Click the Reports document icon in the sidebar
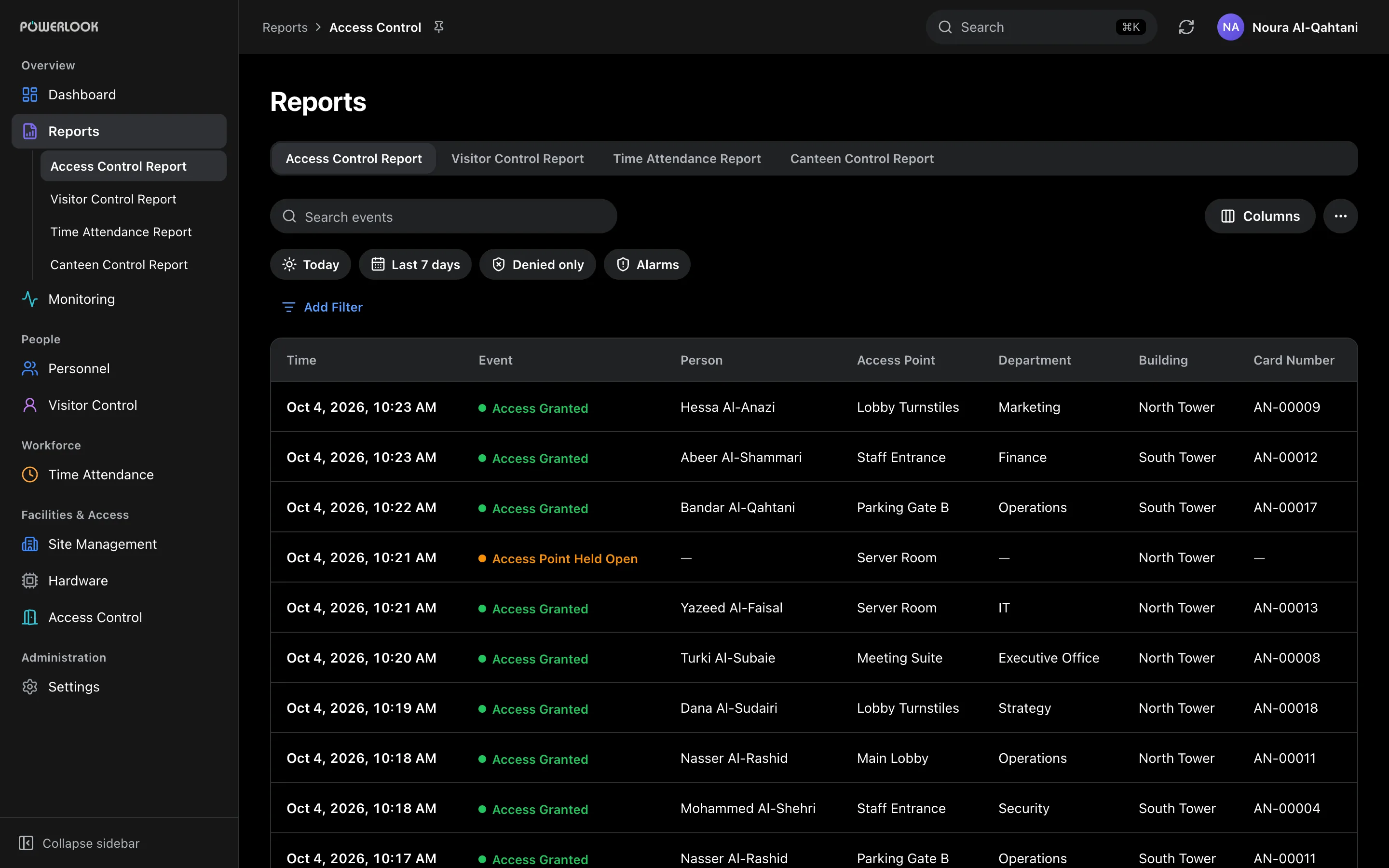Screen dimensions: 1389x868 pyautogui.click(x=30, y=132)
